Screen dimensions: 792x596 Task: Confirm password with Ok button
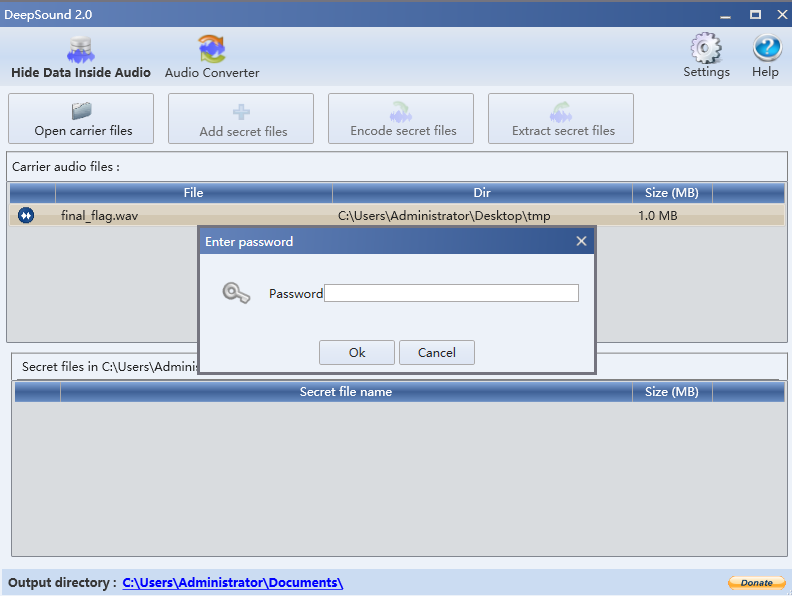(357, 353)
